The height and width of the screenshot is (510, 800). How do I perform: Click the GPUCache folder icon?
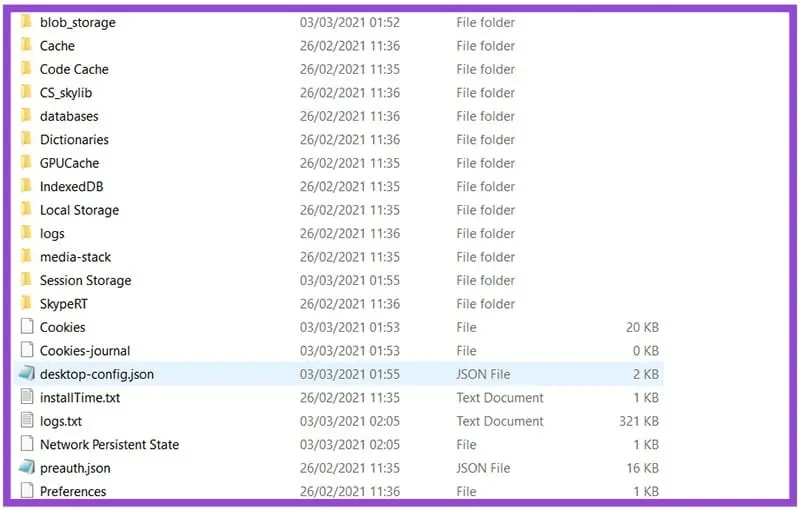point(27,163)
